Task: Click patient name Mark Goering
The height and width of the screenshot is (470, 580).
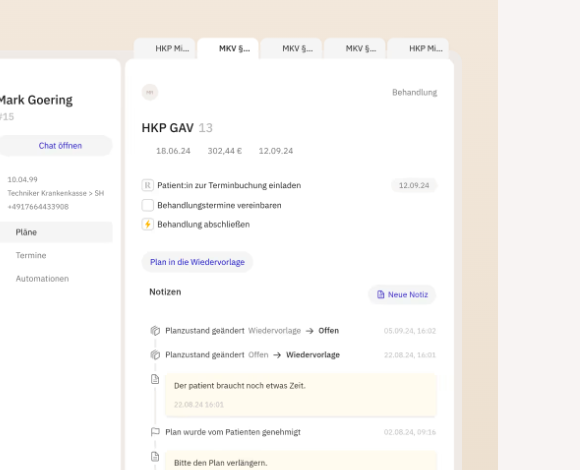Action: 36,100
